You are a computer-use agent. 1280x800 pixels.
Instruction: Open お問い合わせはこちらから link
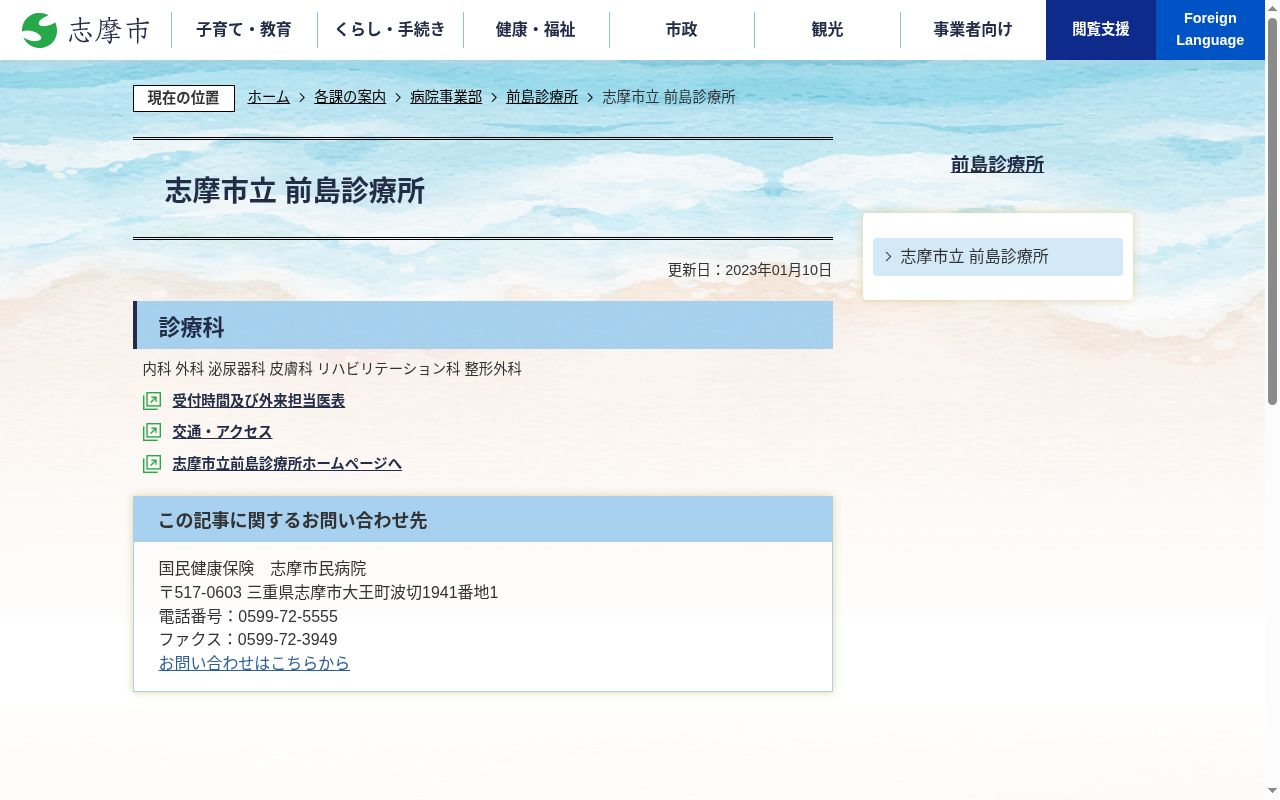[254, 664]
